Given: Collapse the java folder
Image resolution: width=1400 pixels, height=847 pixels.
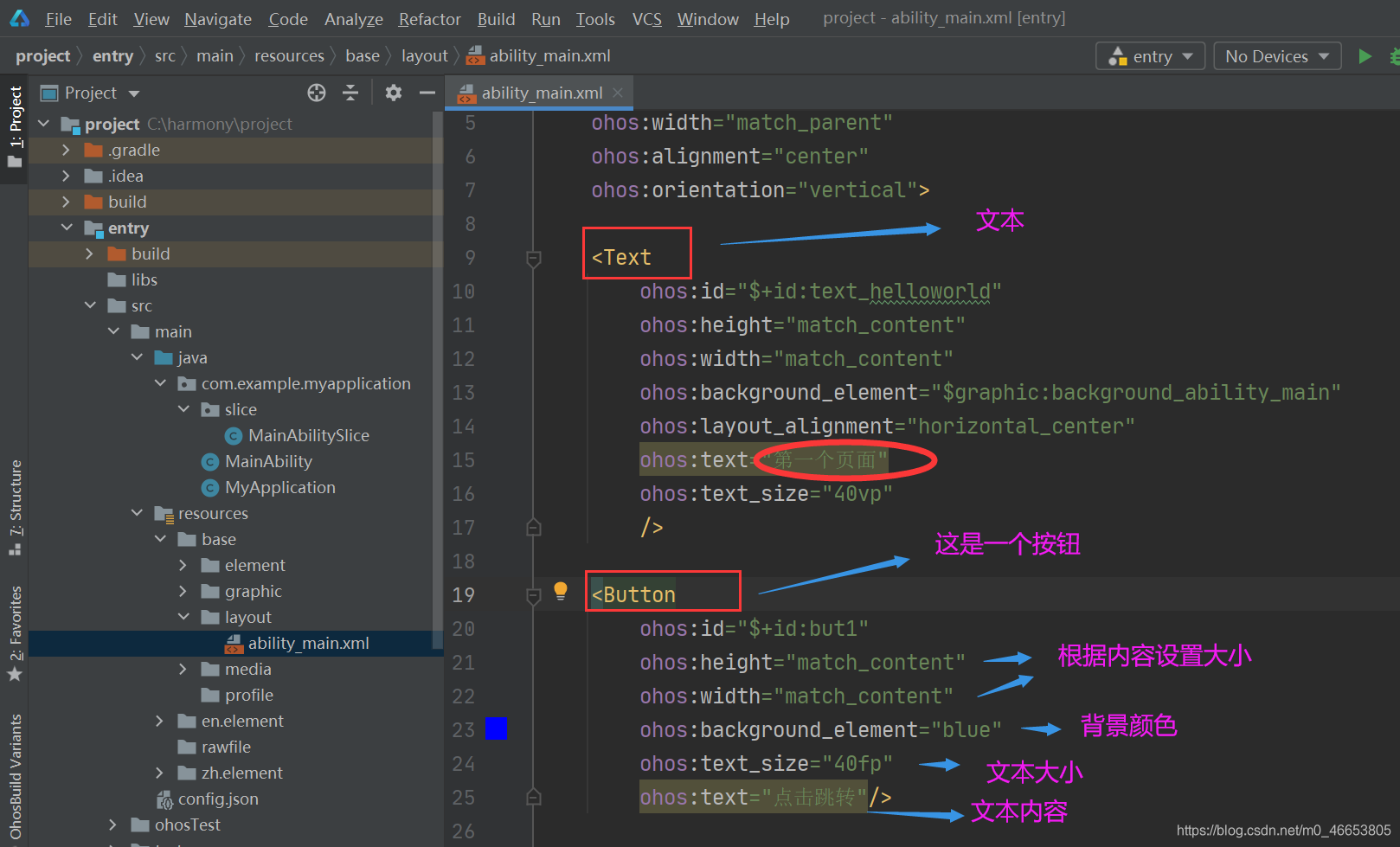Looking at the screenshot, I should [137, 357].
